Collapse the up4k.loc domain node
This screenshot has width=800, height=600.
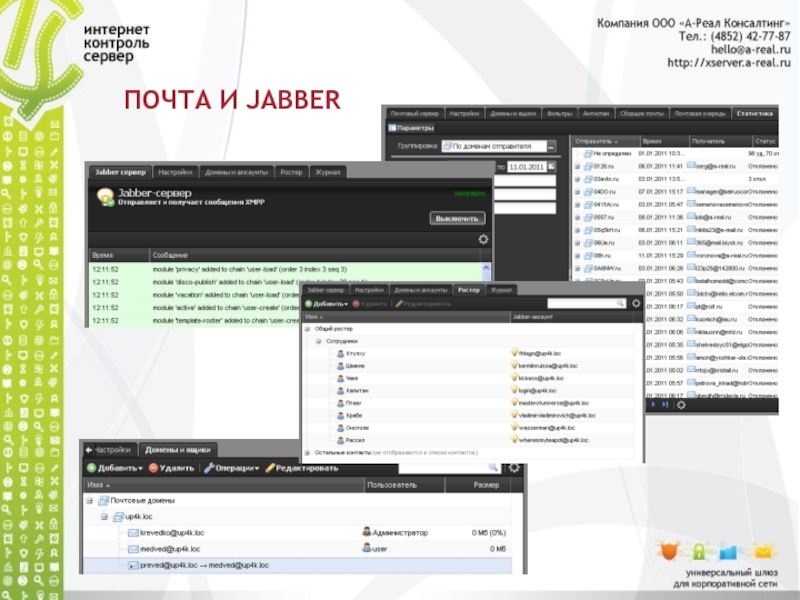(x=104, y=517)
